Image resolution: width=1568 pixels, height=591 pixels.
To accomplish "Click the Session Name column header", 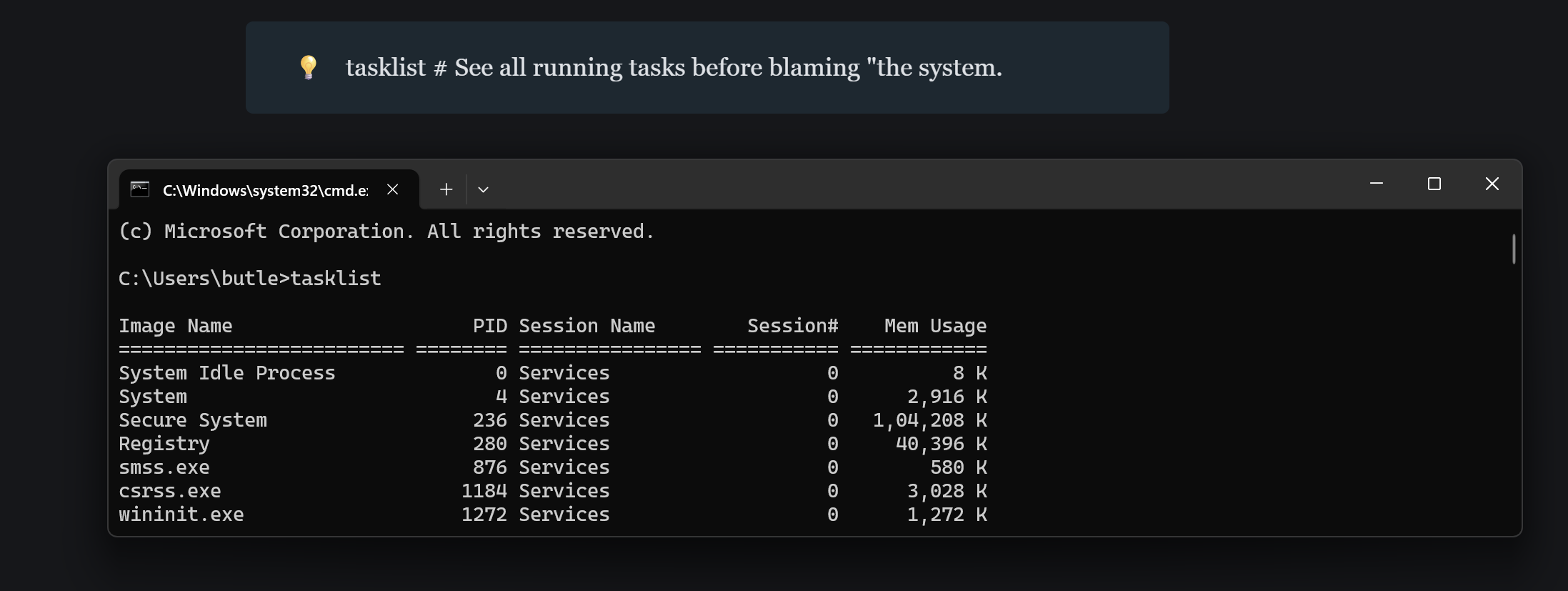I will [x=586, y=326].
